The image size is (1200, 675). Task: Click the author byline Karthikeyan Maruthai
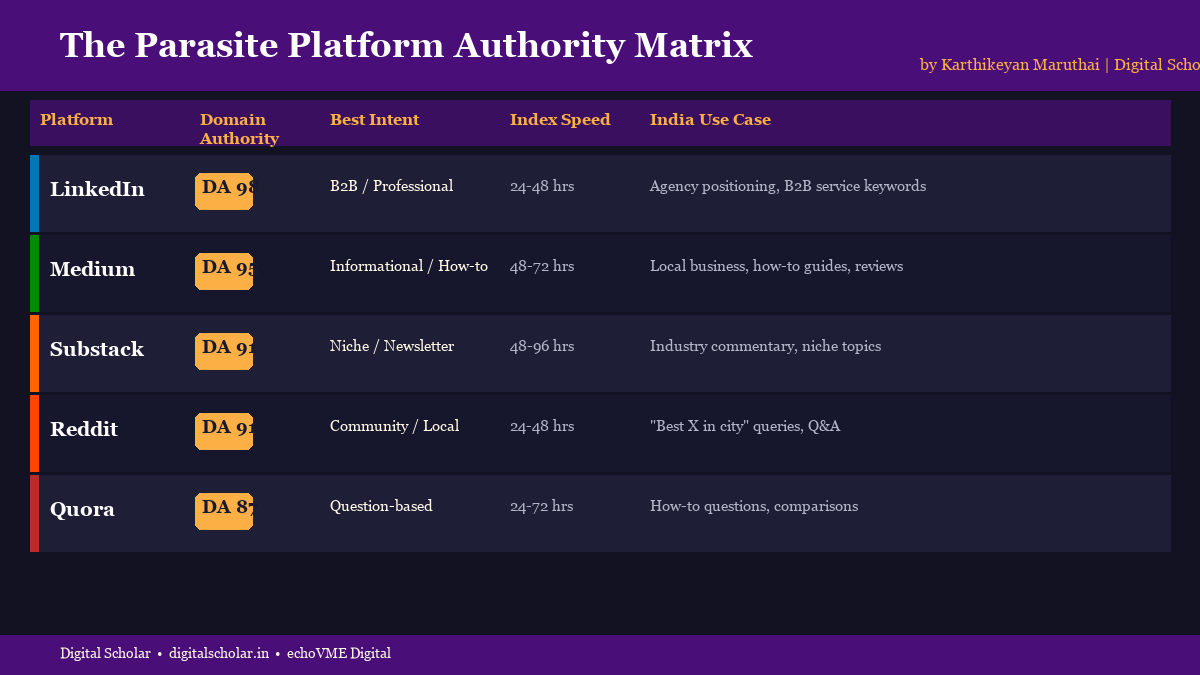[x=1020, y=65]
